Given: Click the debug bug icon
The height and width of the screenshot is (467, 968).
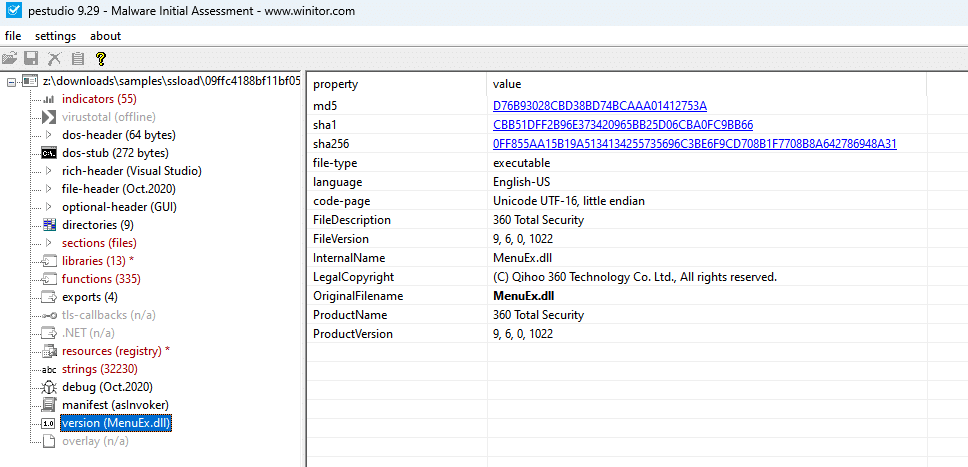Looking at the screenshot, I should 49,387.
